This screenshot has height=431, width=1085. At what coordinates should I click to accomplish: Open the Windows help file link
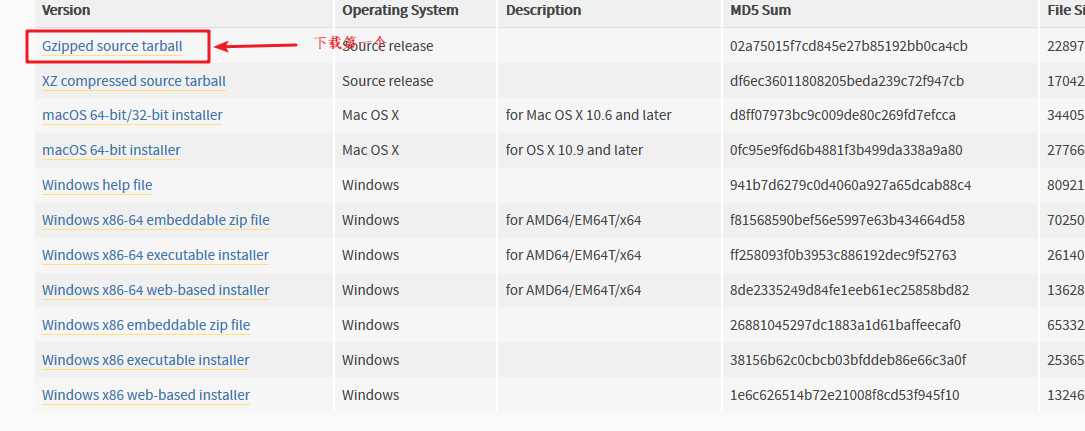pos(97,185)
